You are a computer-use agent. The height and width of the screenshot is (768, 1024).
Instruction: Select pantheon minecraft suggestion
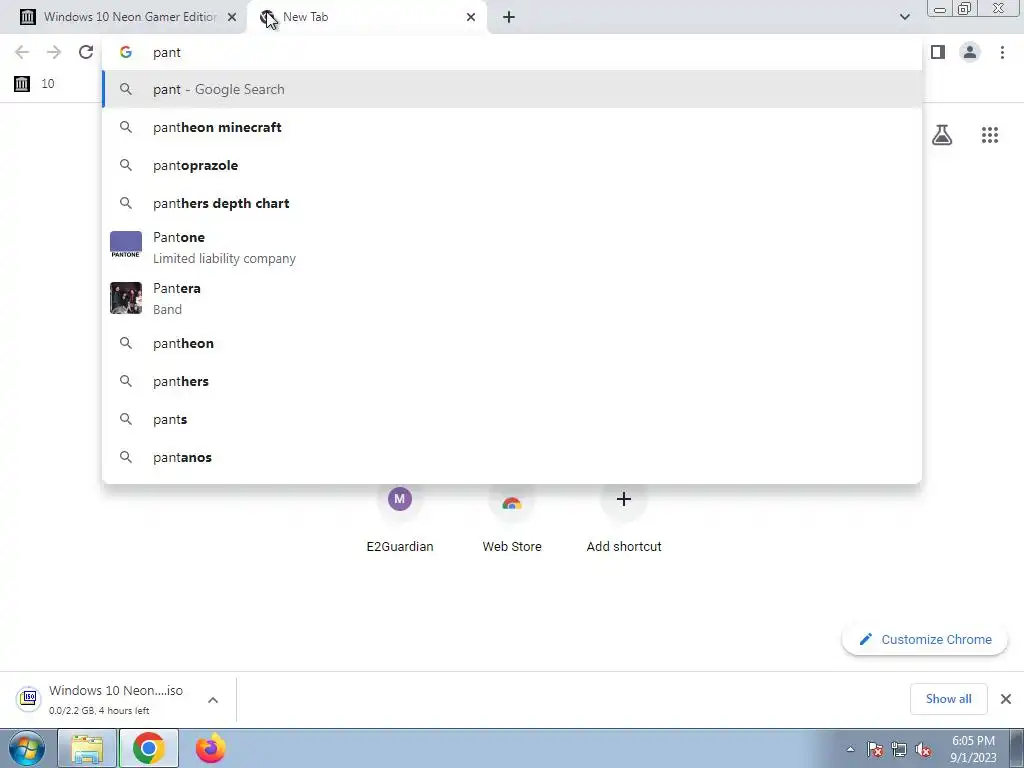click(512, 127)
